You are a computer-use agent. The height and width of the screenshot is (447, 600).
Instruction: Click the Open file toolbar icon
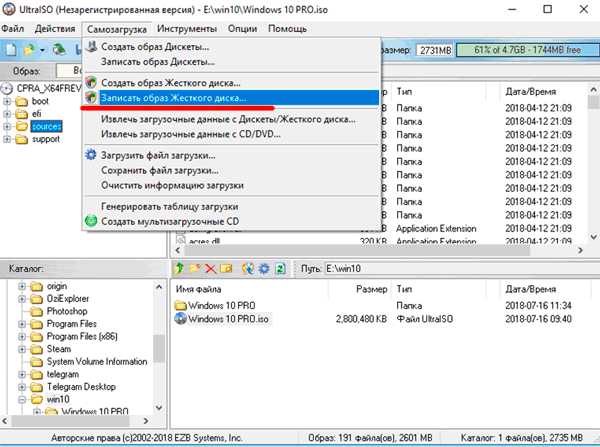coord(29,50)
